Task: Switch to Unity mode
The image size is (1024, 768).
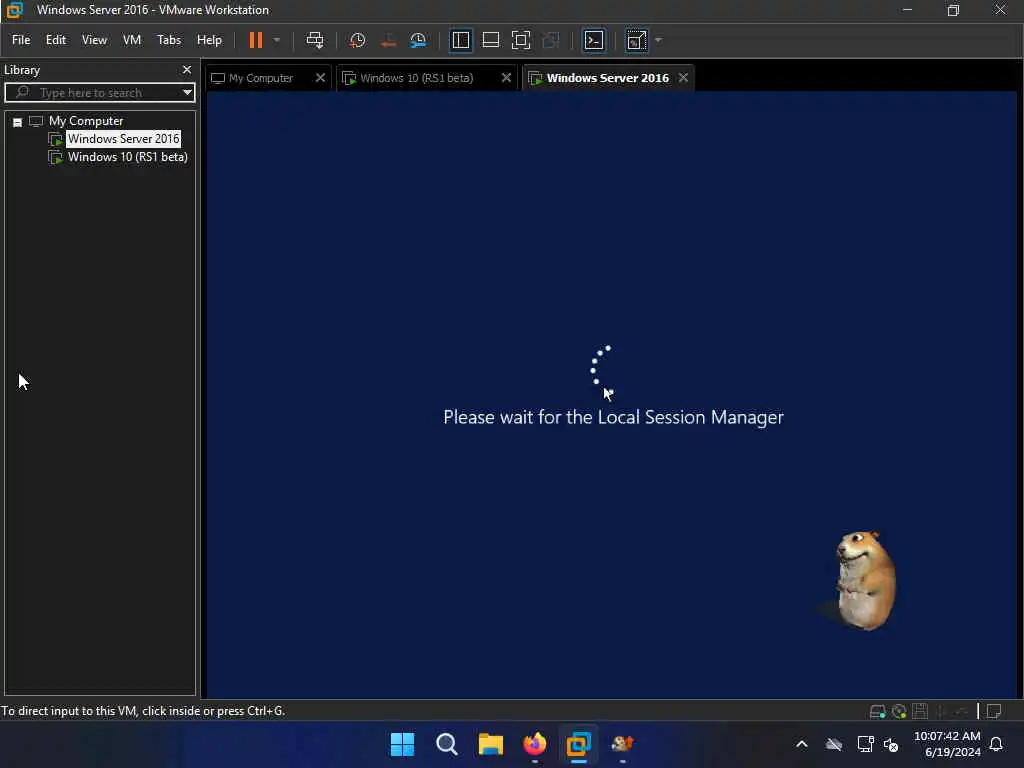Action: pyautogui.click(x=551, y=40)
